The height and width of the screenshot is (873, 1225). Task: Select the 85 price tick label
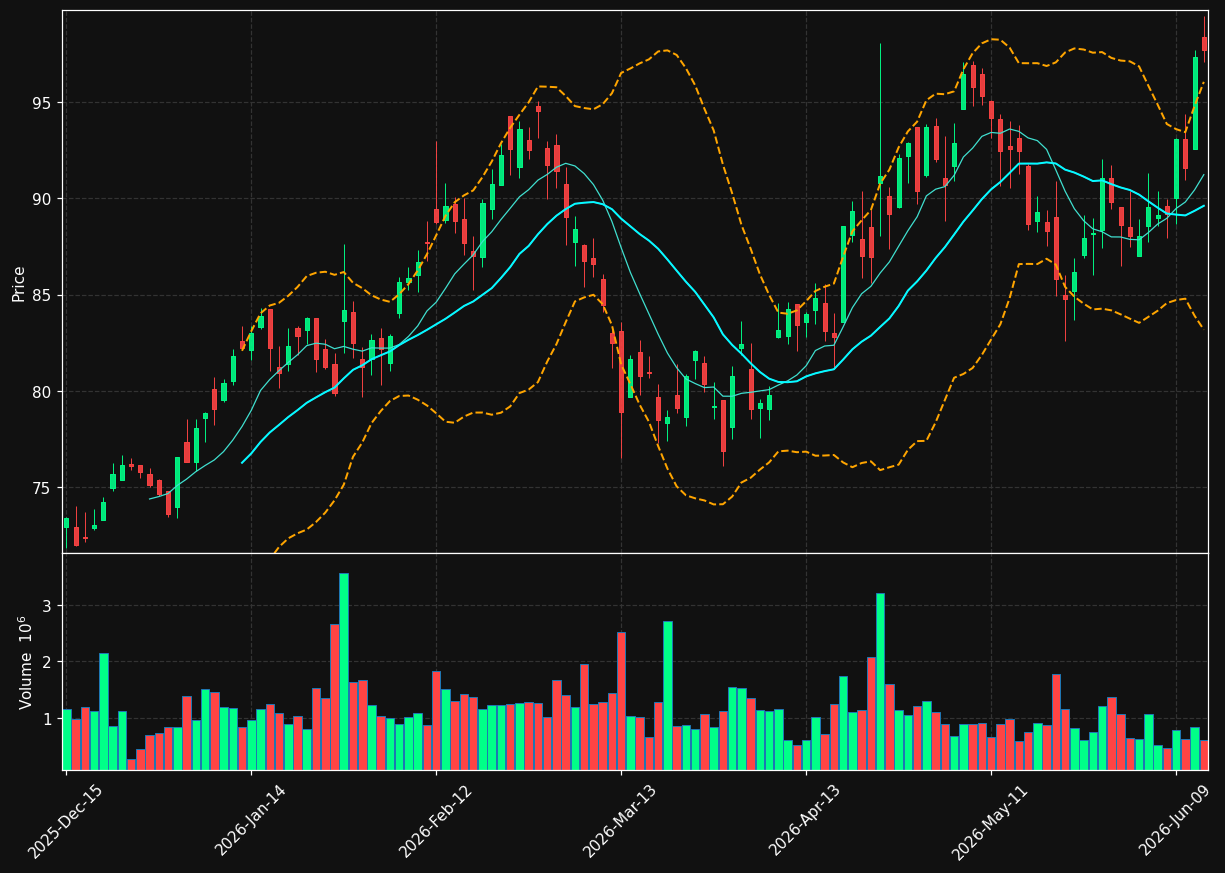tap(43, 296)
